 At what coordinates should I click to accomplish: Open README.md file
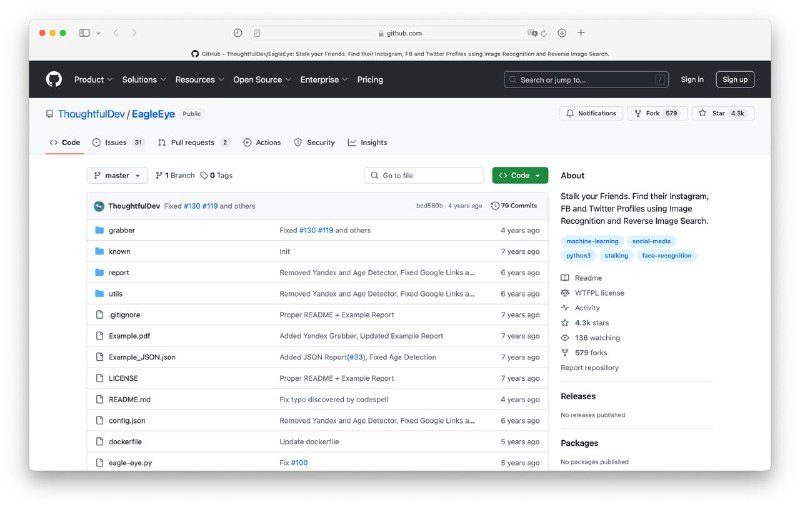pos(129,400)
